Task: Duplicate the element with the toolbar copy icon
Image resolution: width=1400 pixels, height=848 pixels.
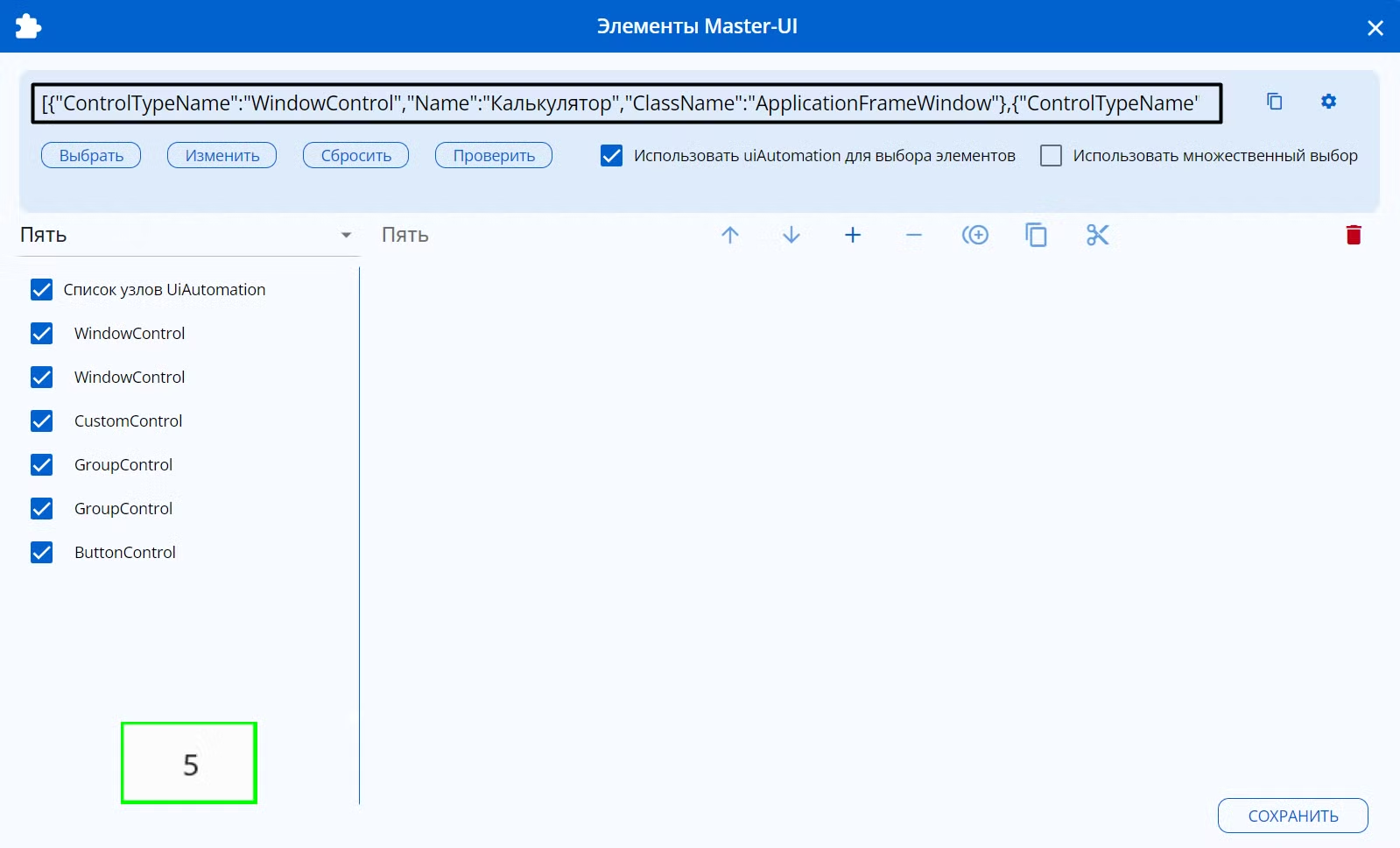Action: (1037, 235)
